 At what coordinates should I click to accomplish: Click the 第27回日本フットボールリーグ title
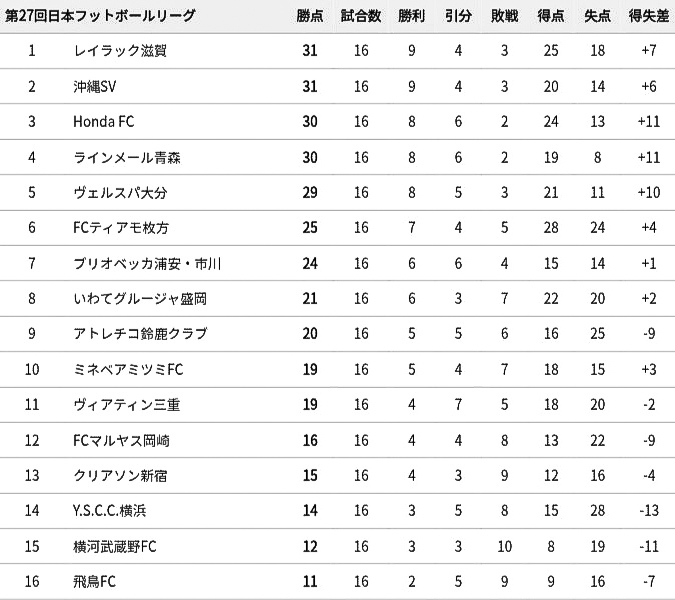[100, 16]
